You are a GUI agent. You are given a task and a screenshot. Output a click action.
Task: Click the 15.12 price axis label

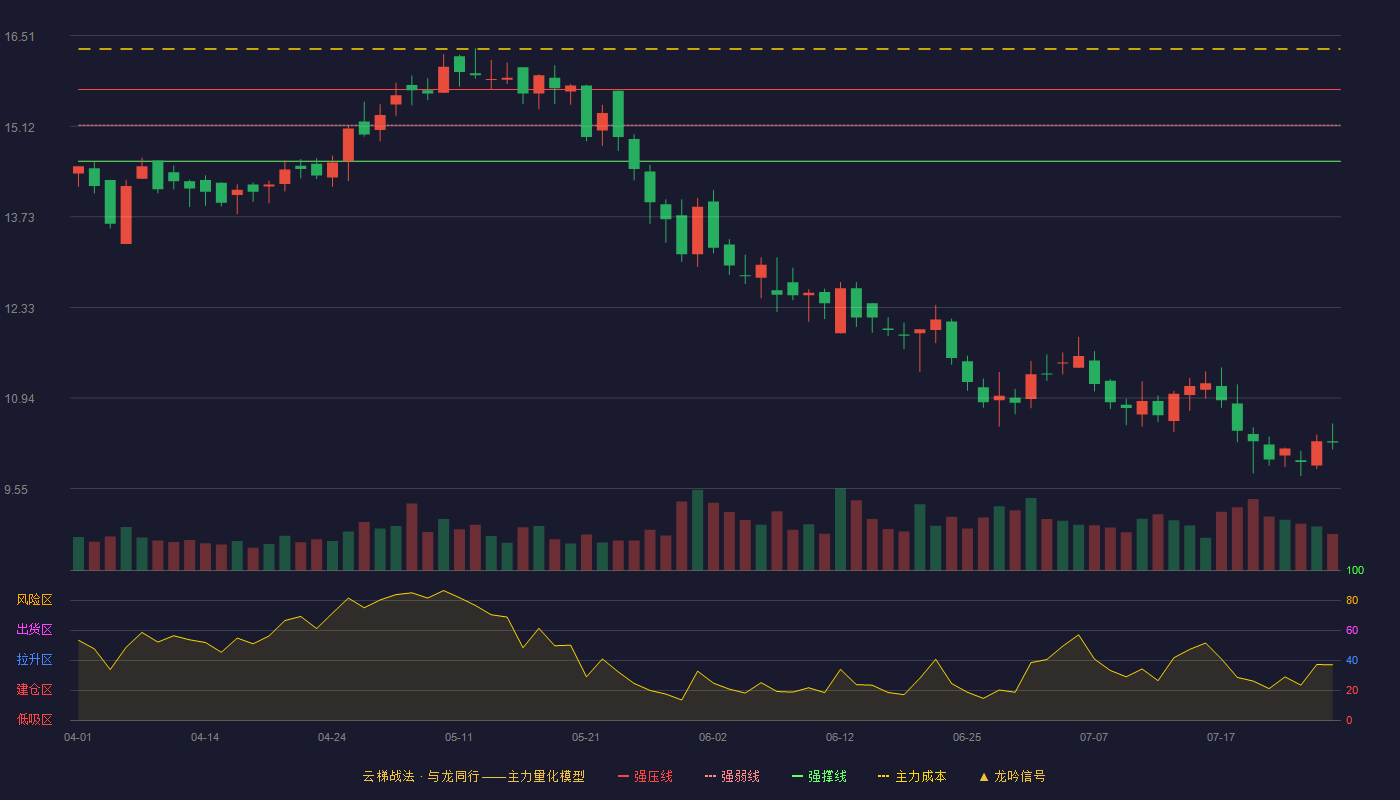point(19,128)
